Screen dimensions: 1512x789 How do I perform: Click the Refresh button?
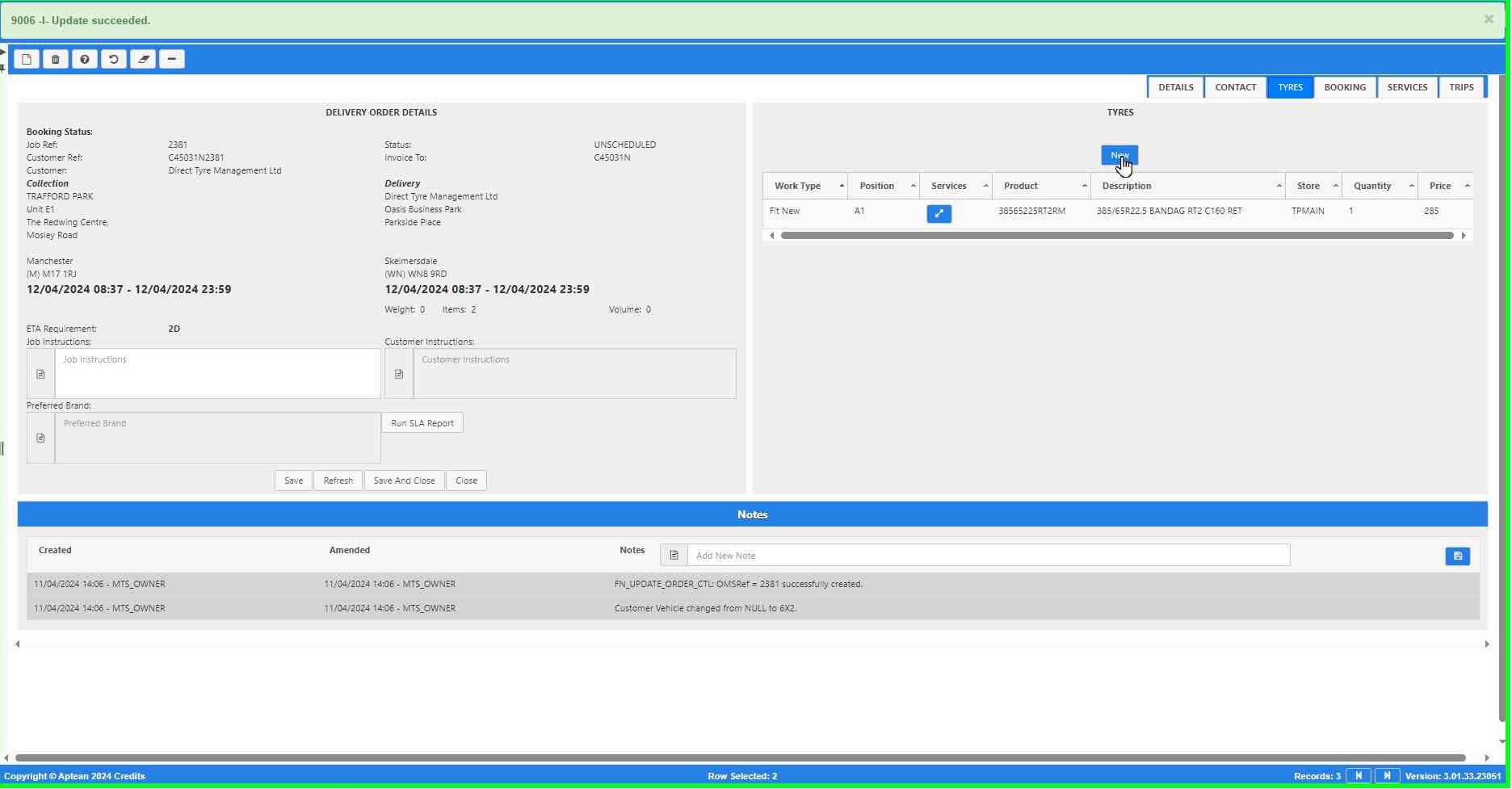[338, 481]
